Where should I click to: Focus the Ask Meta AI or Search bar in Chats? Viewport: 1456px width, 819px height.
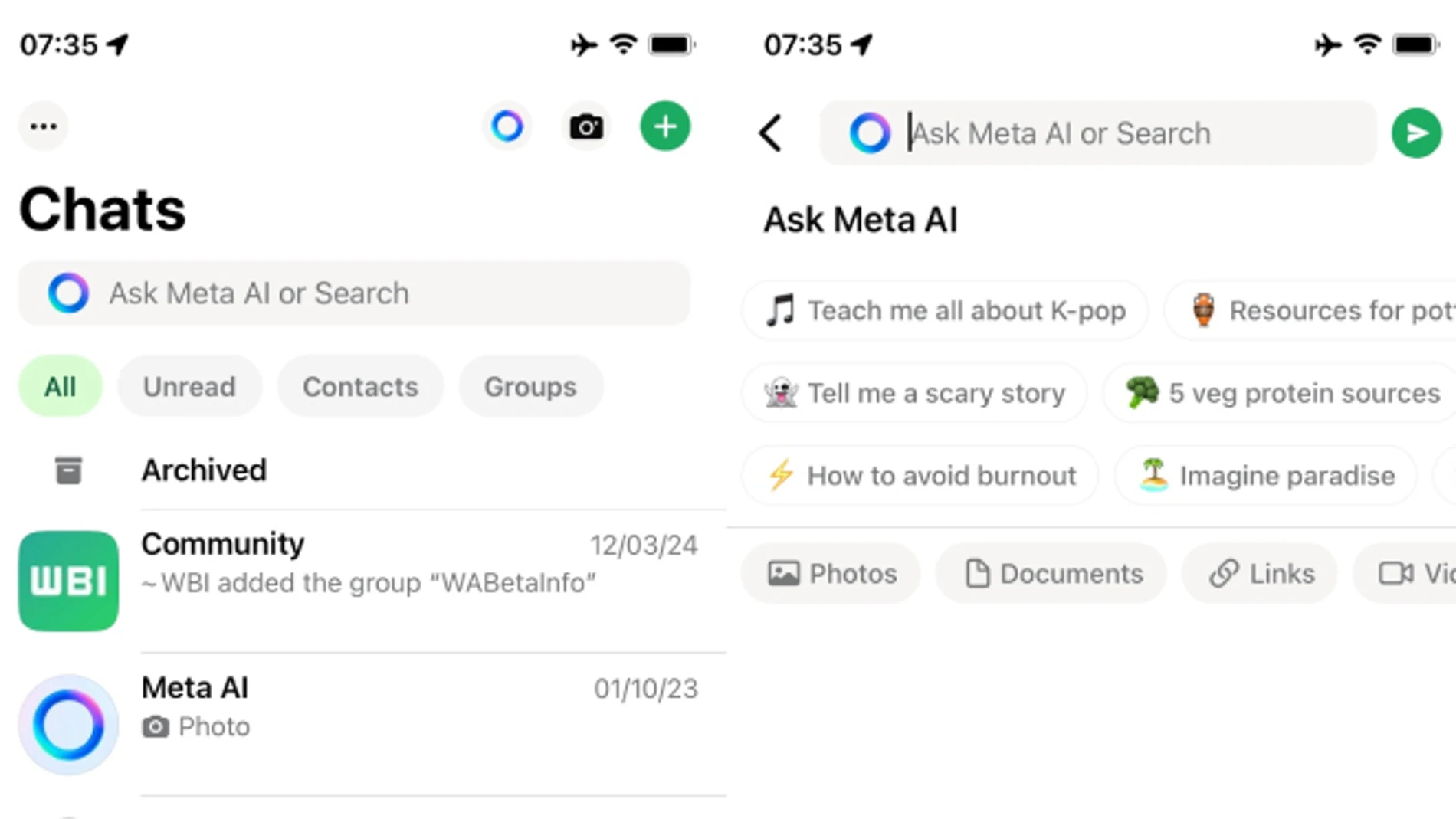point(354,293)
